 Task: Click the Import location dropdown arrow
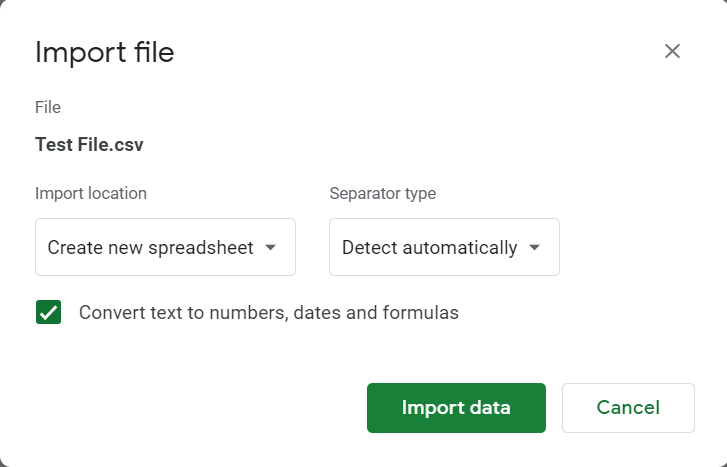(x=270, y=247)
